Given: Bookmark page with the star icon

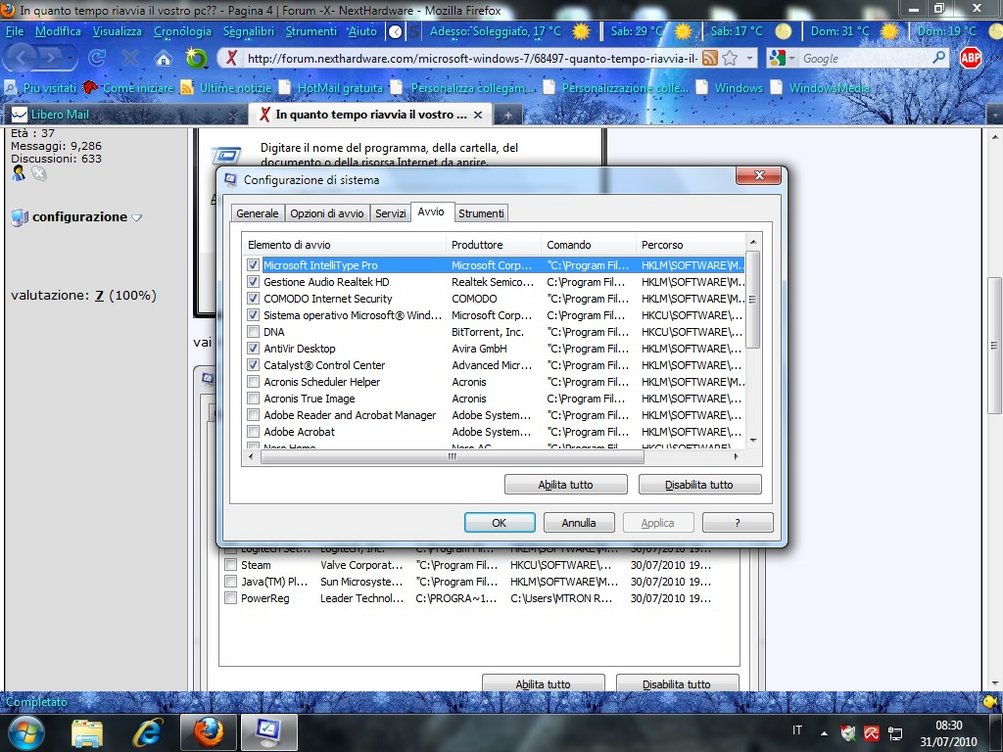Looking at the screenshot, I should (730, 58).
